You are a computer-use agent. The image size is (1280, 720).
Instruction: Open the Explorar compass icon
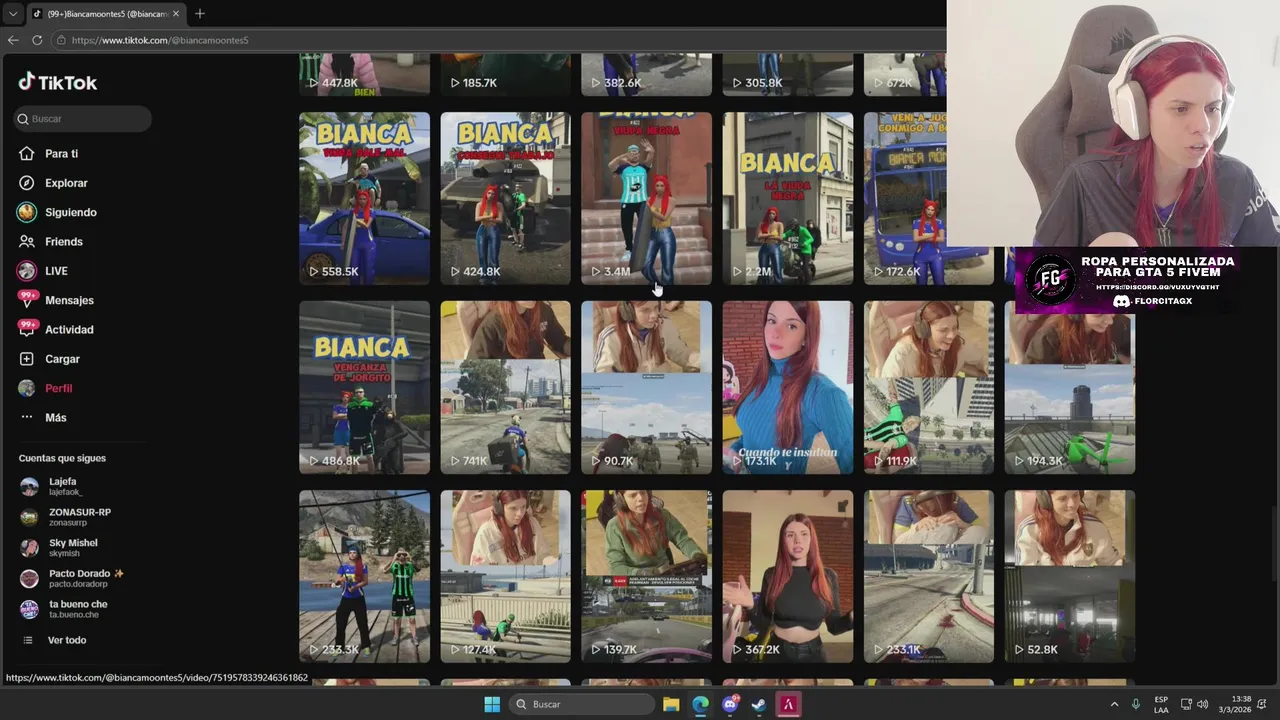click(27, 183)
